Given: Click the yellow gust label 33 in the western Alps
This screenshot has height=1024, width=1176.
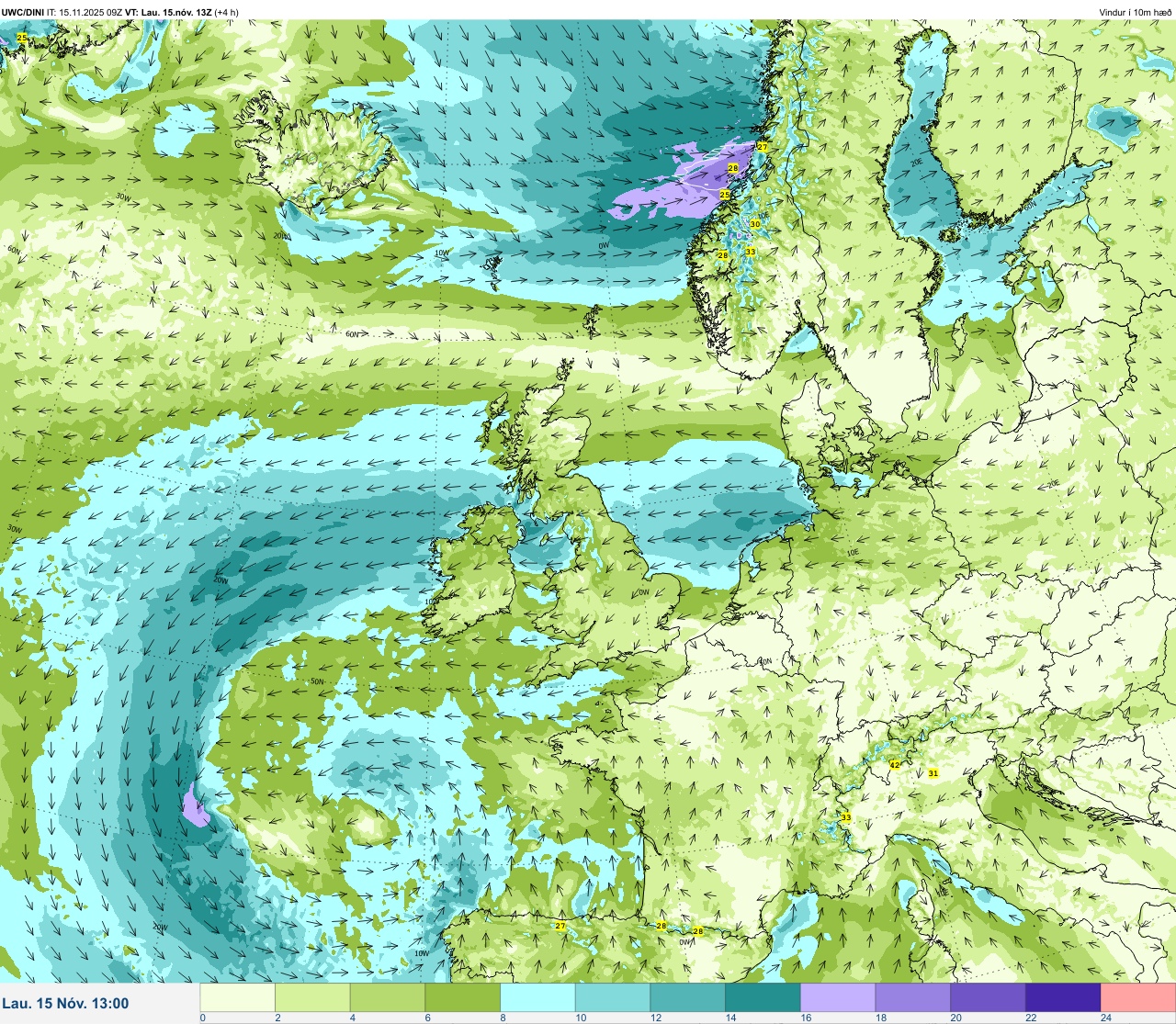Looking at the screenshot, I should coord(846,817).
